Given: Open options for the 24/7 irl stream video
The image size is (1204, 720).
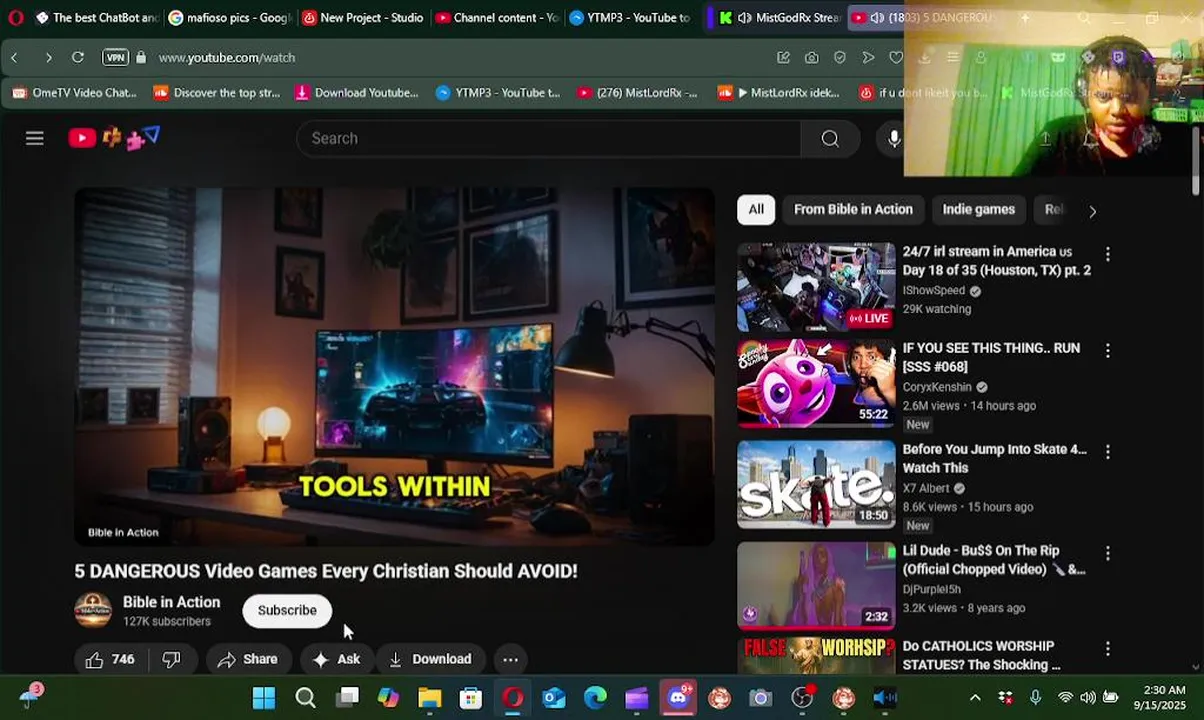Looking at the screenshot, I should [x=1107, y=254].
